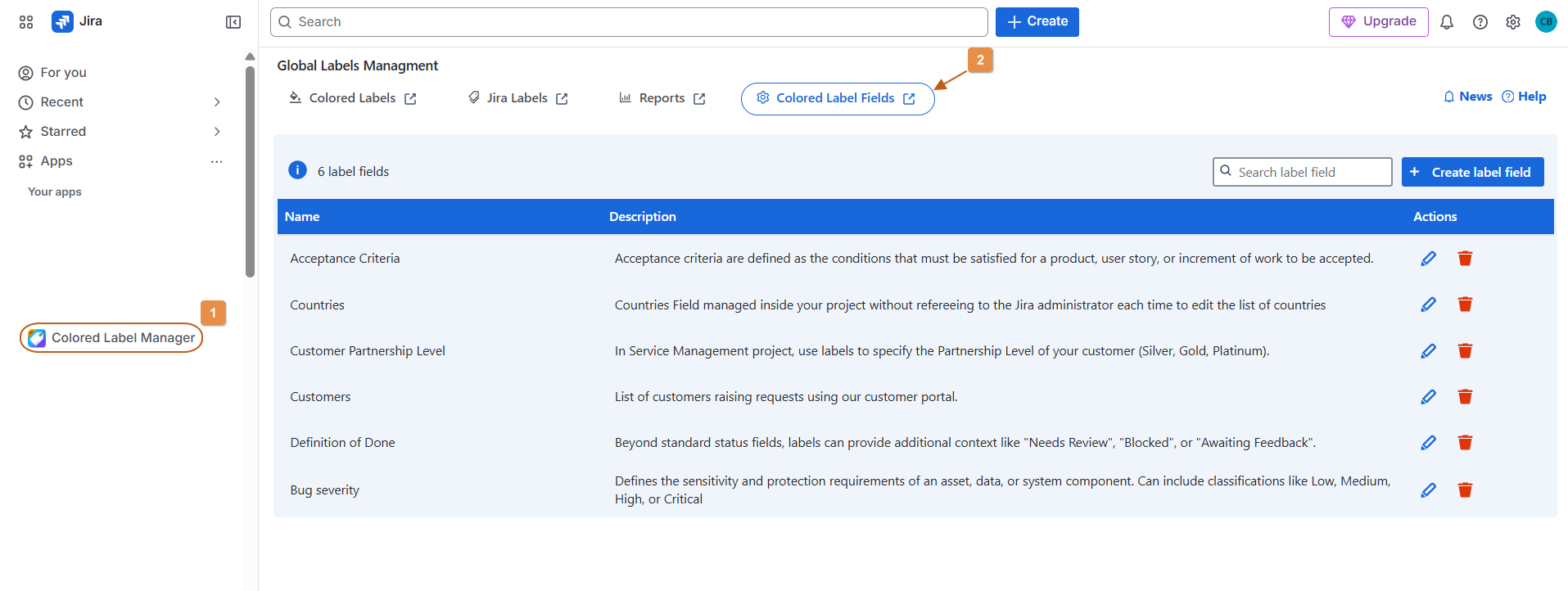Screen dimensions: 1568x591
Task: Open Apps more options menu
Action: click(216, 161)
